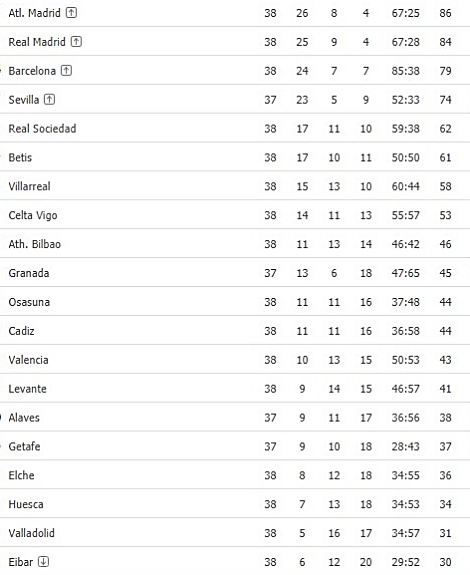Open Valencia team page
Viewport: 470px width, 575px height.
click(x=28, y=360)
